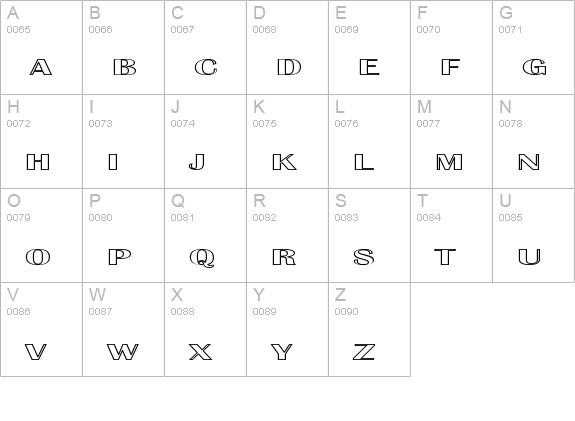Pick the Y glyph labeled 0089
The image size is (575, 421).
click(282, 351)
